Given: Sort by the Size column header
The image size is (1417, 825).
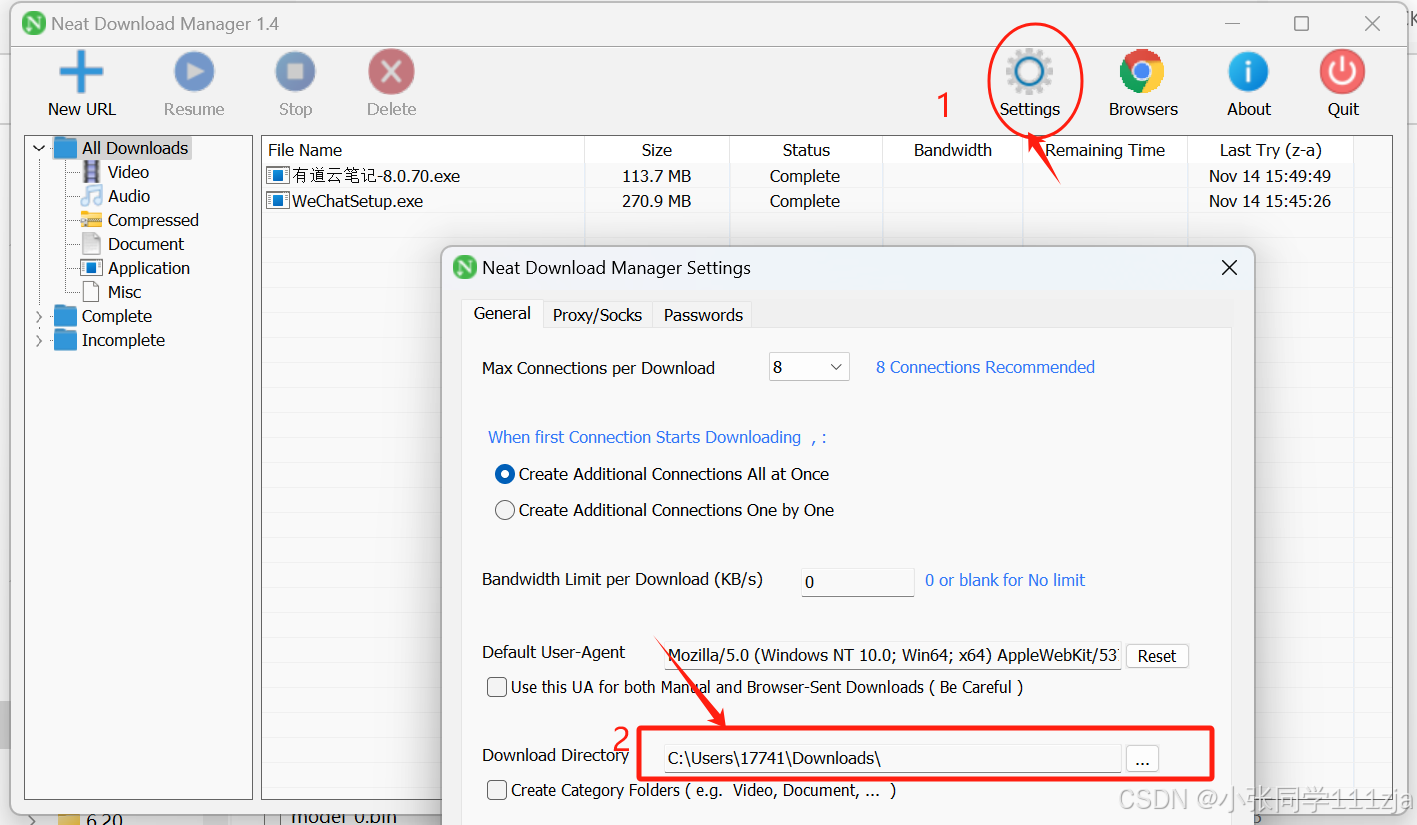Looking at the screenshot, I should coord(657,150).
